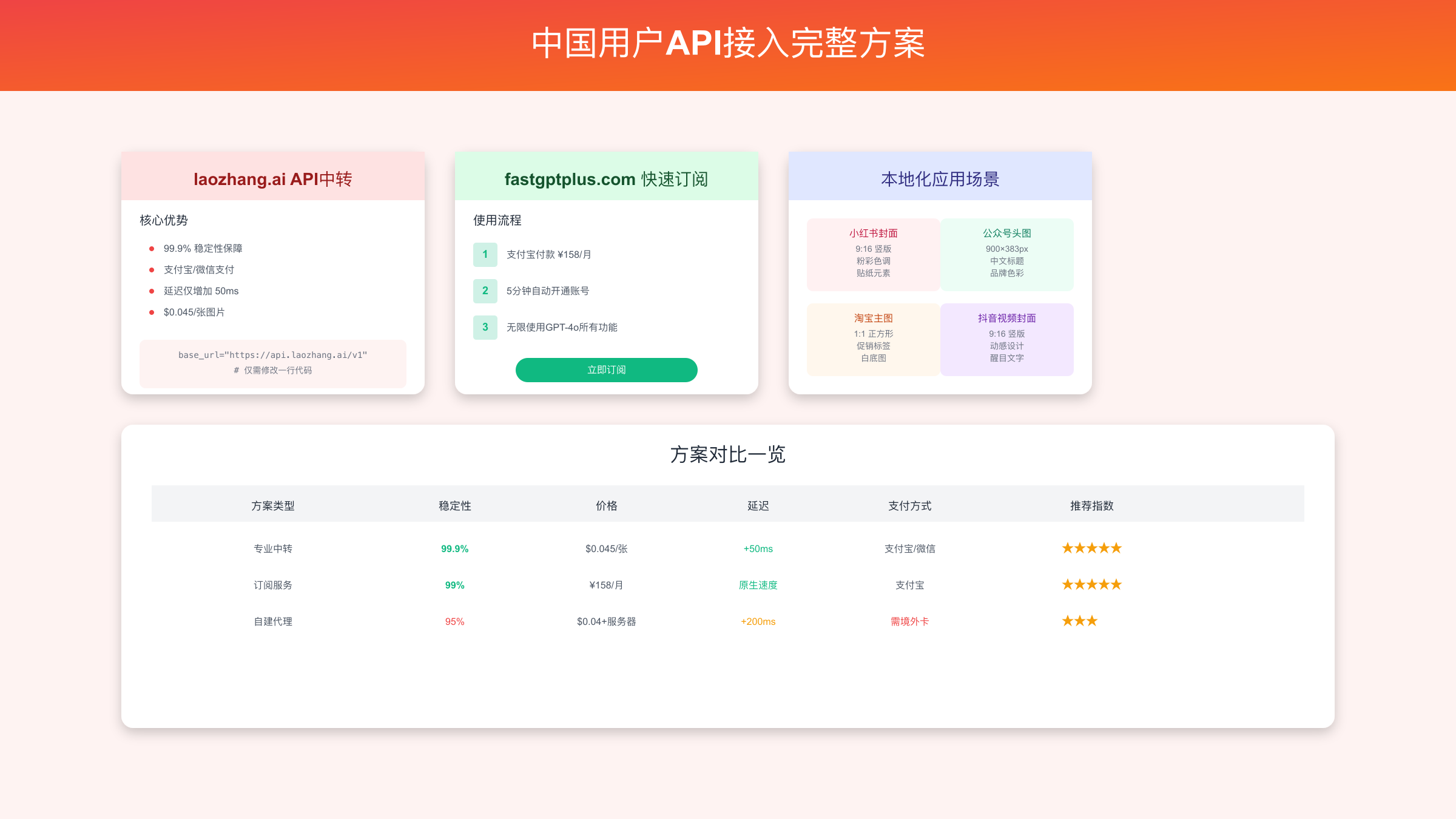This screenshot has width=1456, height=819.
Task: Click five-star rating in 专业中转 row
Action: 1092,548
